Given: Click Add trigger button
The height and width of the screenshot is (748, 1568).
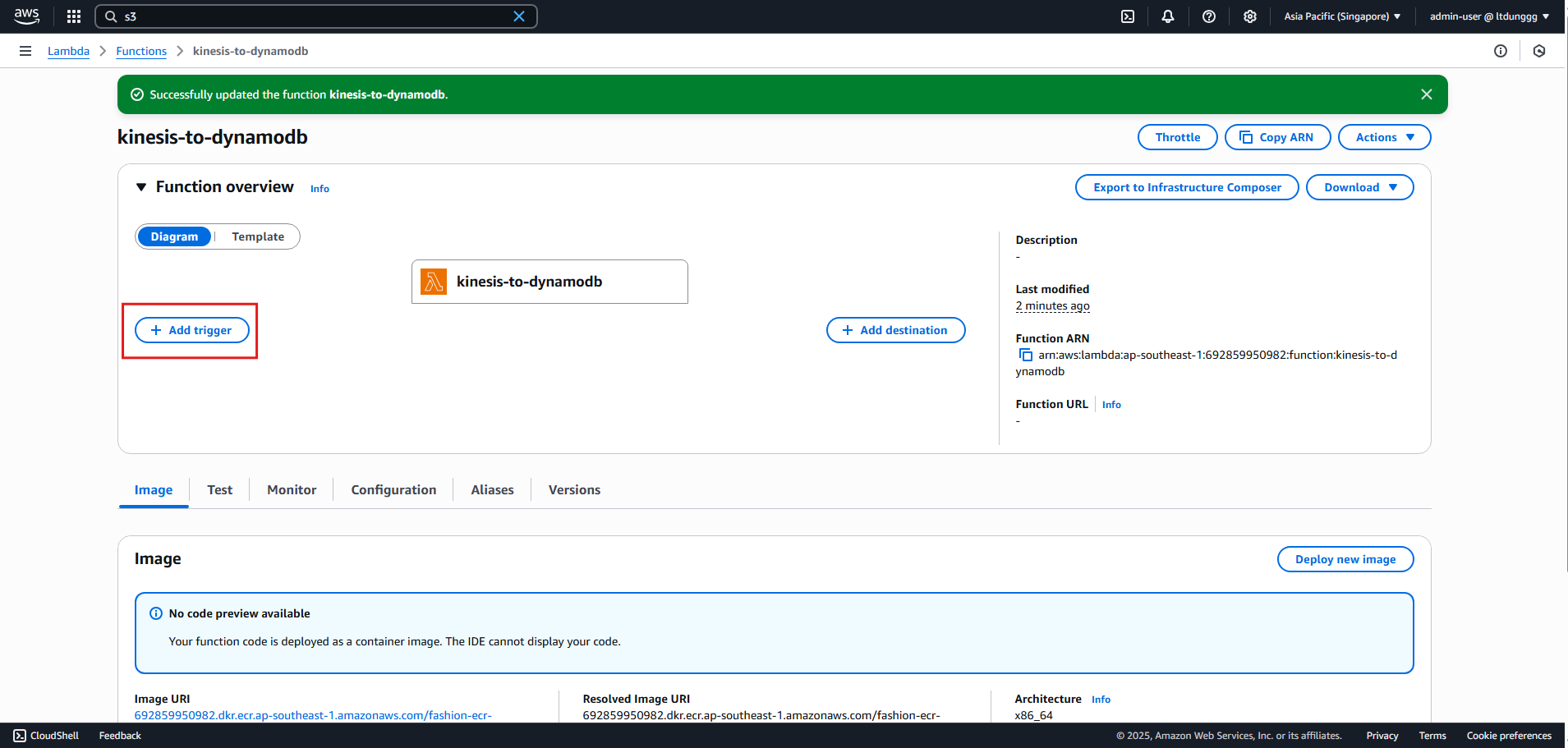Looking at the screenshot, I should tap(192, 330).
